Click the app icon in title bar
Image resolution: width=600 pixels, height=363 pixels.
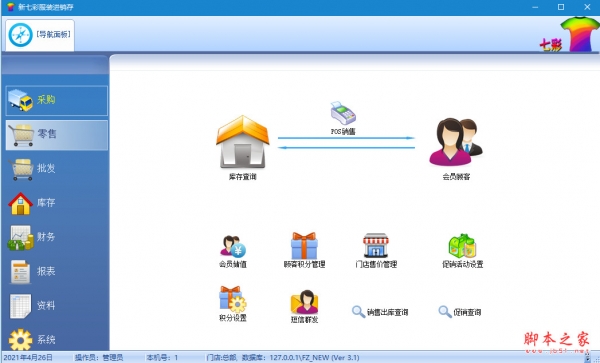click(10, 7)
